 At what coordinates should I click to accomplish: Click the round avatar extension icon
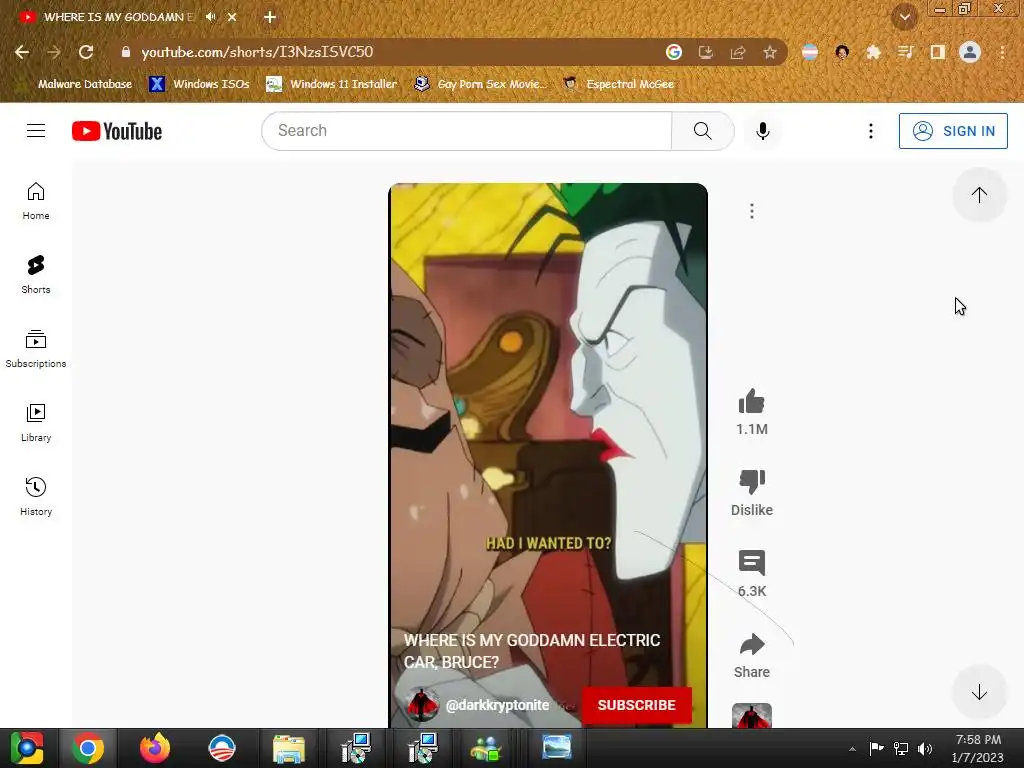[x=842, y=52]
